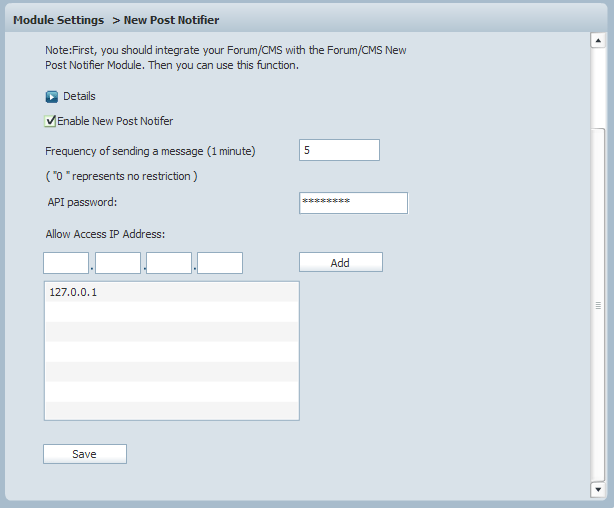Click New Post Notifier breadcrumb title
The height and width of the screenshot is (508, 614).
(171, 20)
